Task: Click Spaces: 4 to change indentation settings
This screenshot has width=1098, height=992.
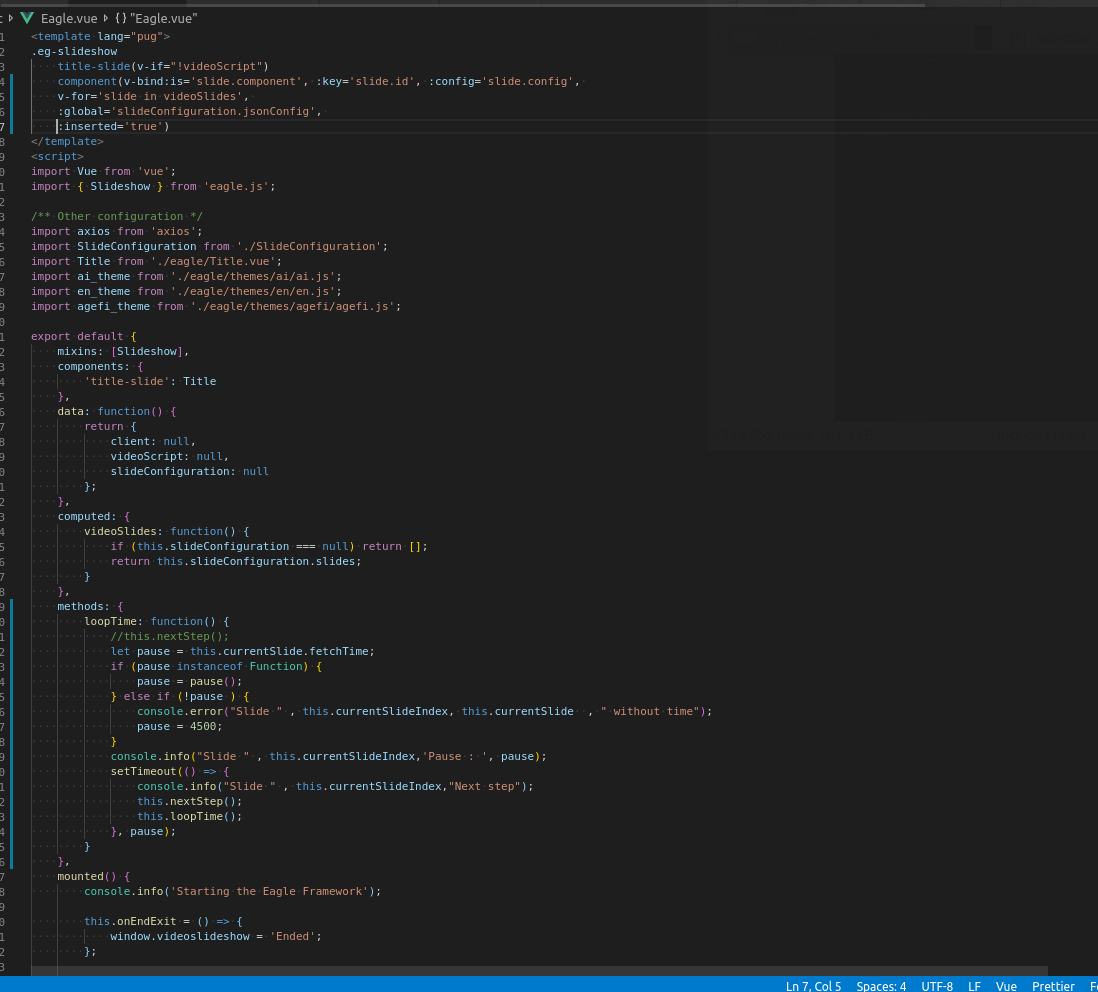Action: coord(881,986)
